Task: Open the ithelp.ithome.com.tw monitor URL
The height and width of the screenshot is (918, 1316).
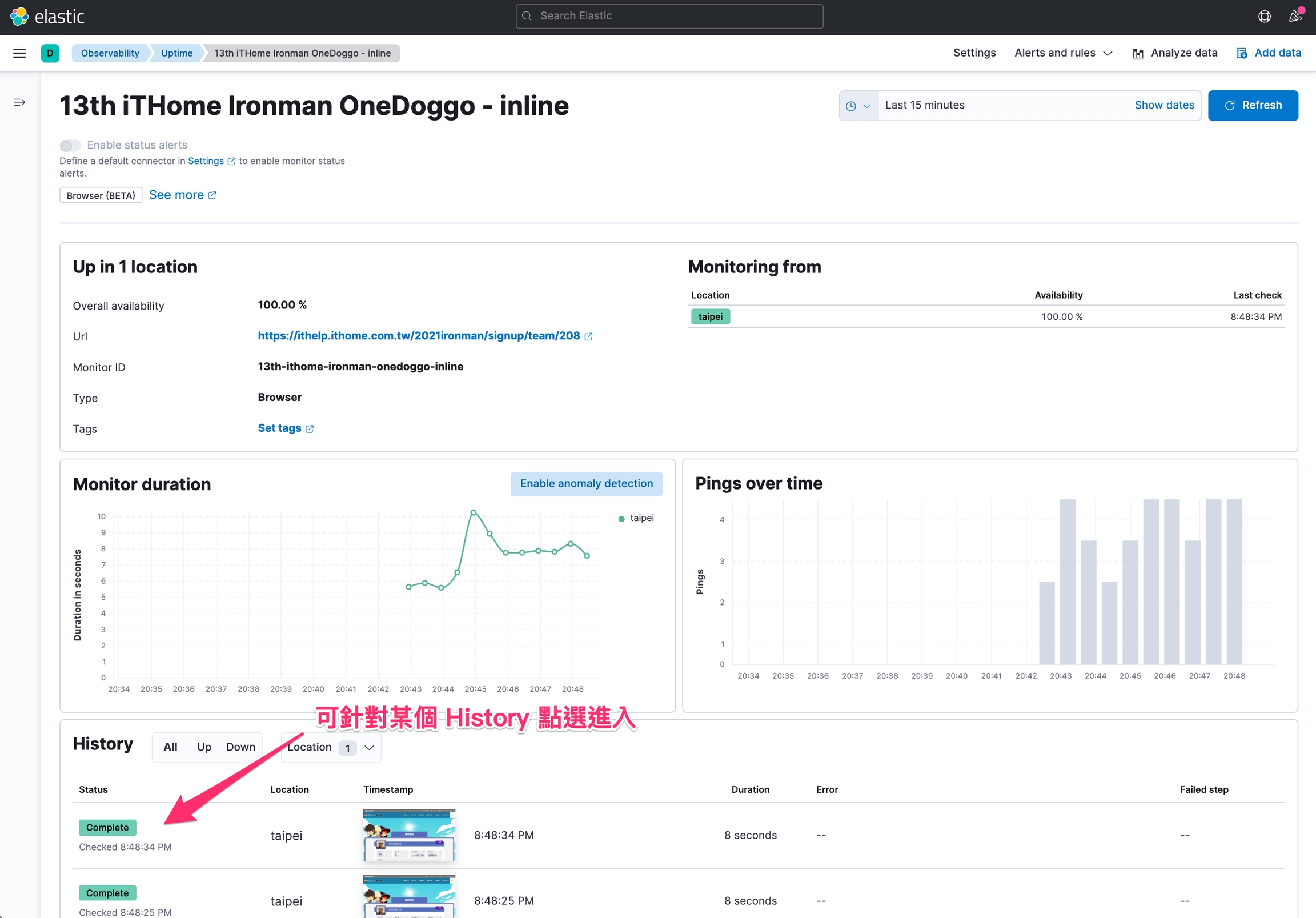Action: (x=419, y=336)
